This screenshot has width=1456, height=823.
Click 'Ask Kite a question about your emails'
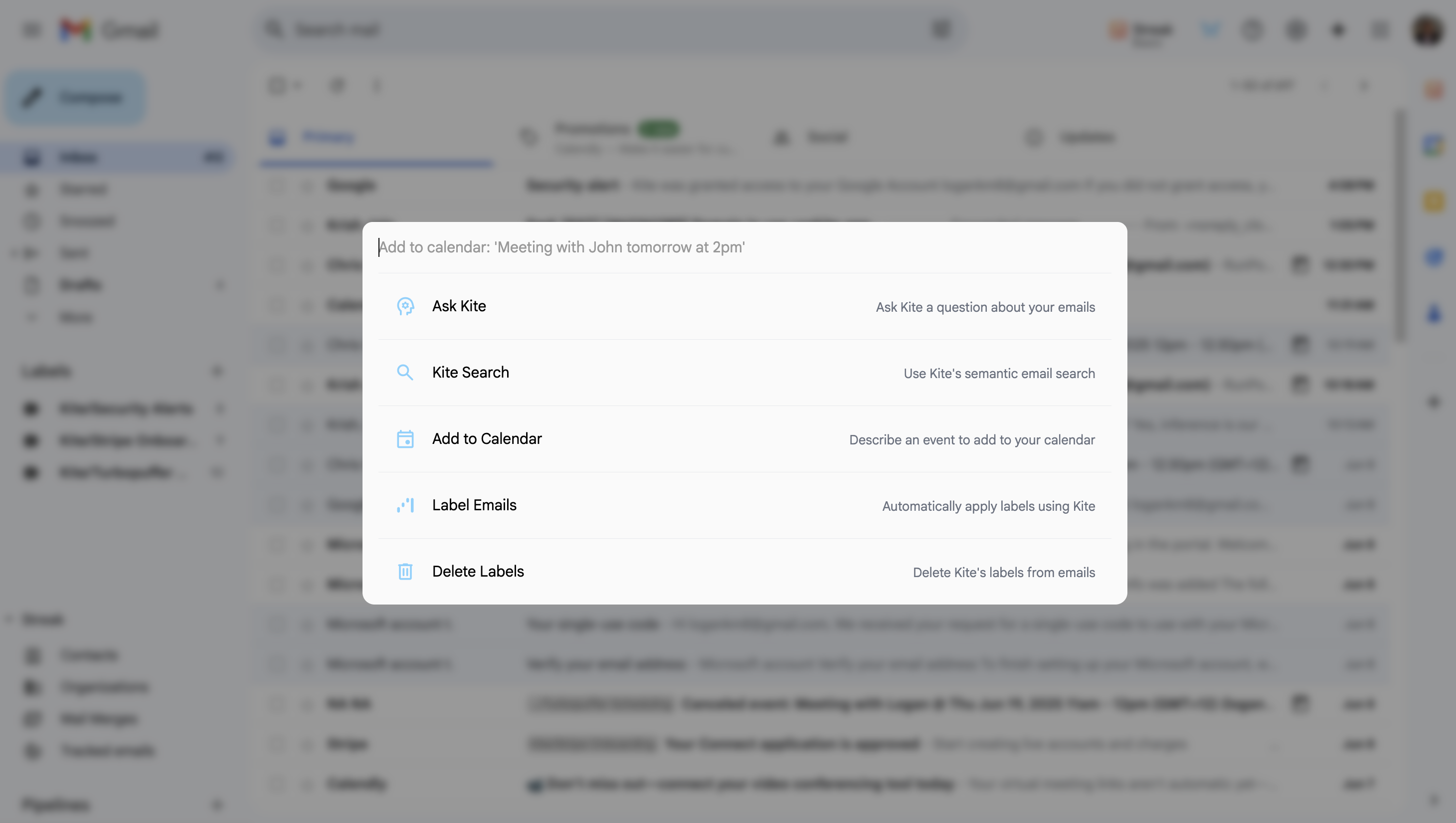pos(985,307)
